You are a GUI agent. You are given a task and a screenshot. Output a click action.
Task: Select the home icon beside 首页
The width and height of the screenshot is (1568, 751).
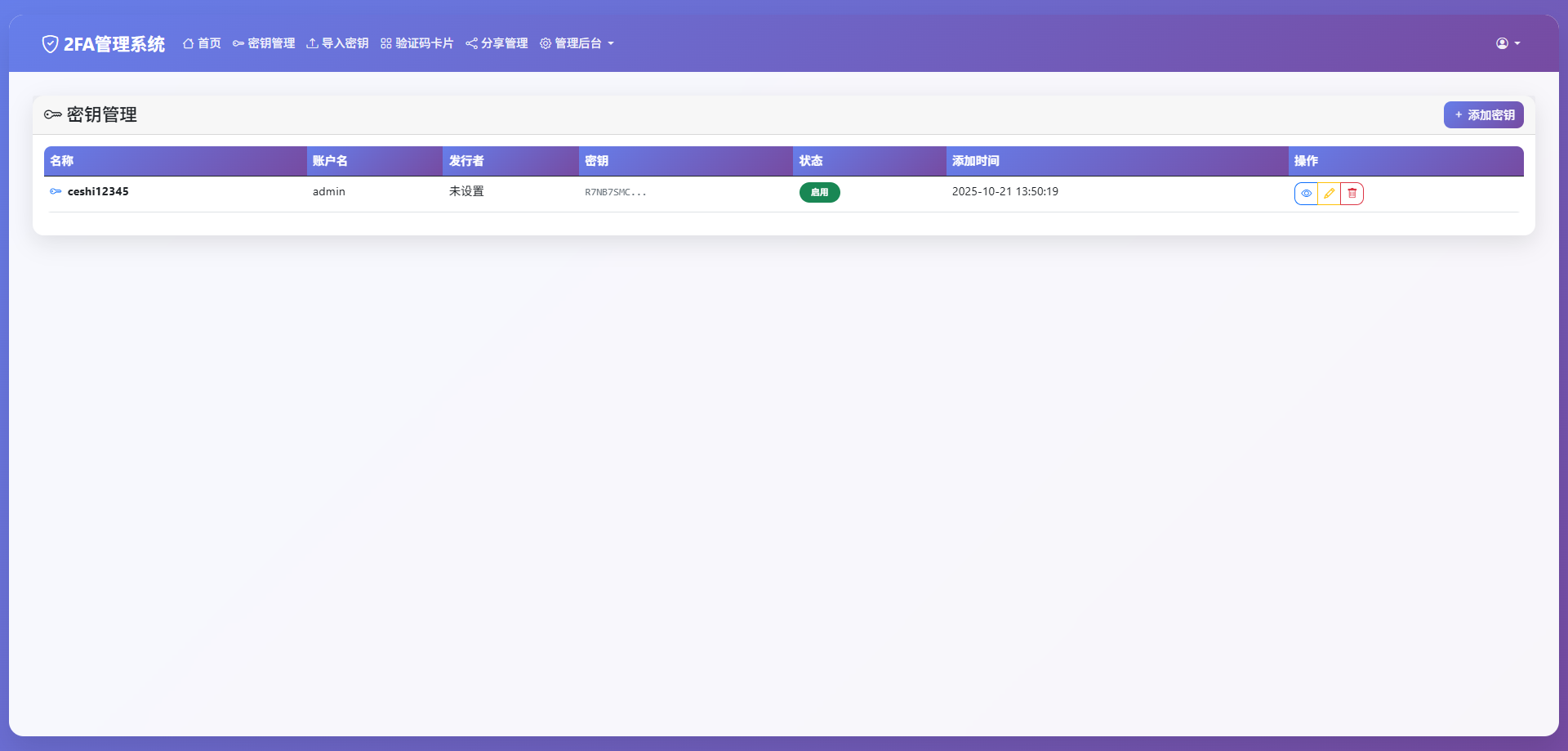188,43
